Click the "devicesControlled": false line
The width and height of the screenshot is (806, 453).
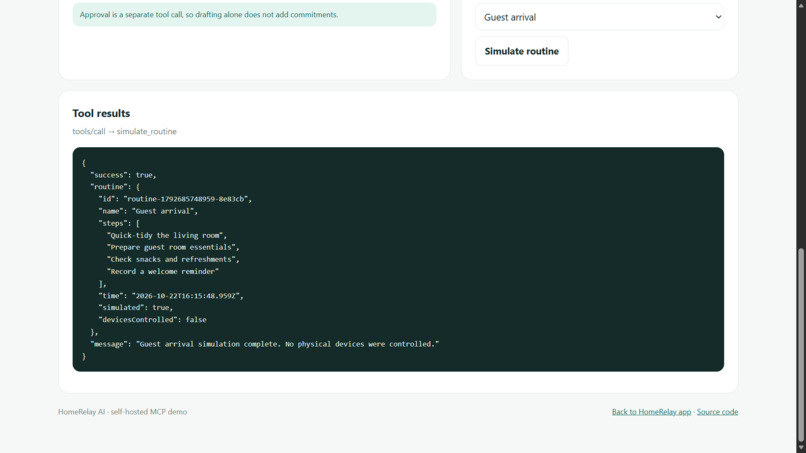(x=152, y=320)
